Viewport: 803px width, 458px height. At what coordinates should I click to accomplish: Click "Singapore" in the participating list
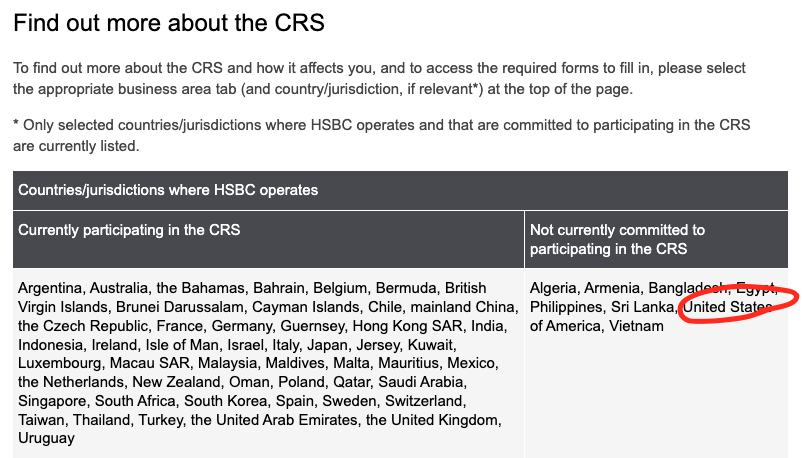(x=52, y=401)
